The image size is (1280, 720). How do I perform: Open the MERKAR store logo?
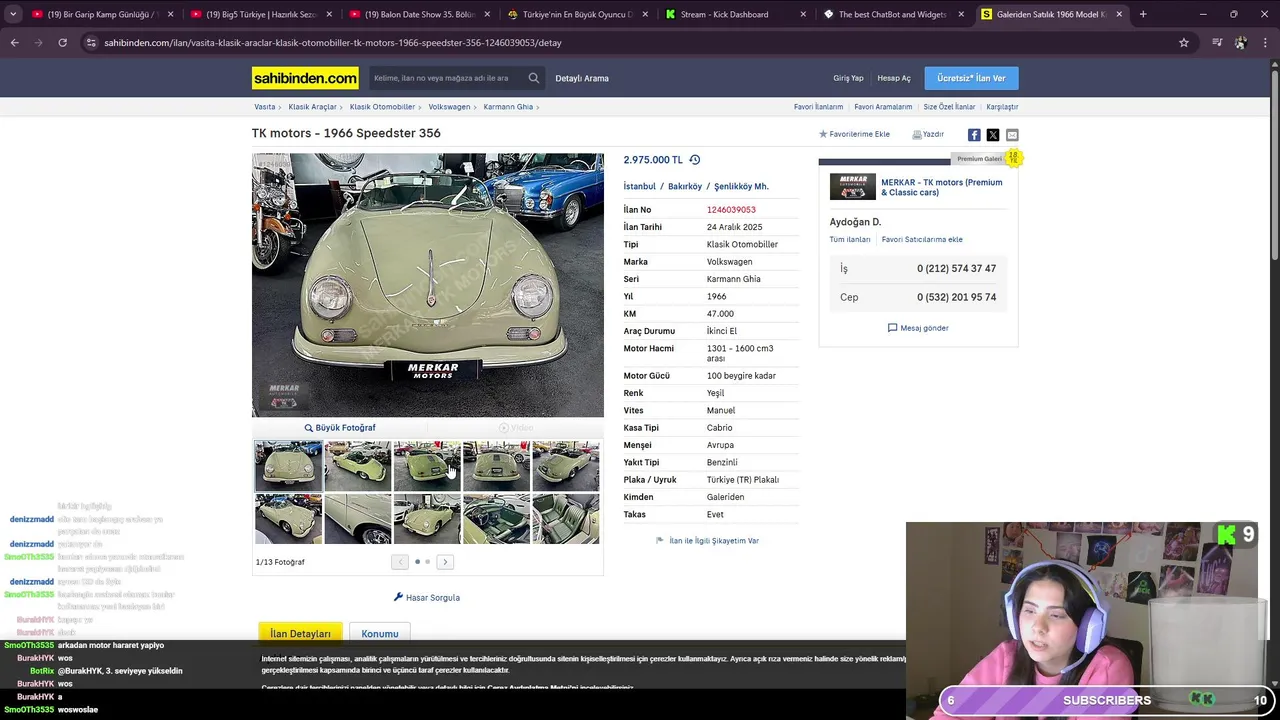[x=853, y=187]
